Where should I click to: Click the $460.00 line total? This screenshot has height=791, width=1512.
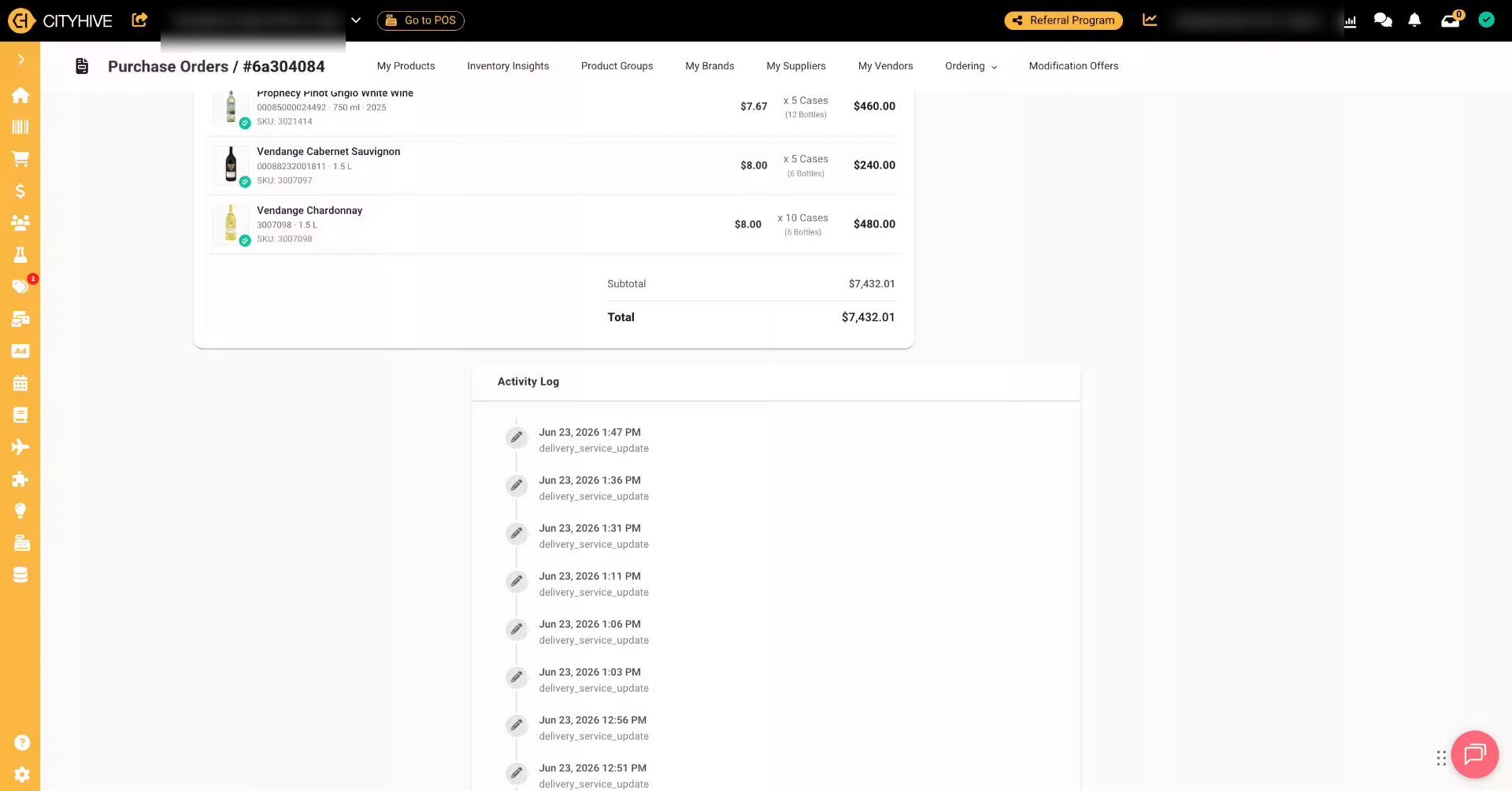(874, 106)
